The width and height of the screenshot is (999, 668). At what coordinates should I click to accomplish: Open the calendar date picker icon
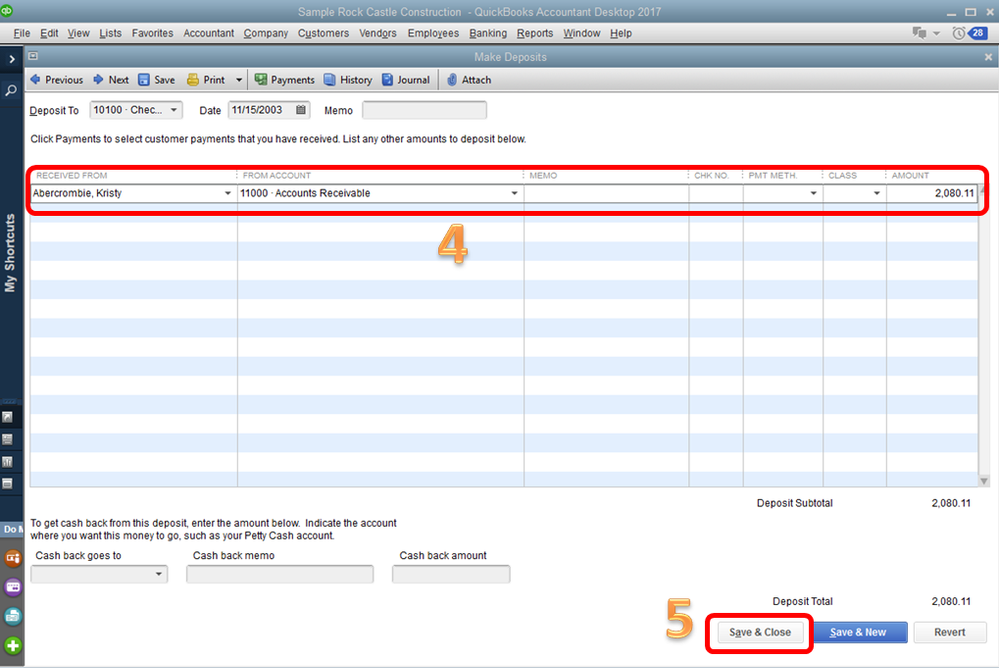(x=301, y=110)
